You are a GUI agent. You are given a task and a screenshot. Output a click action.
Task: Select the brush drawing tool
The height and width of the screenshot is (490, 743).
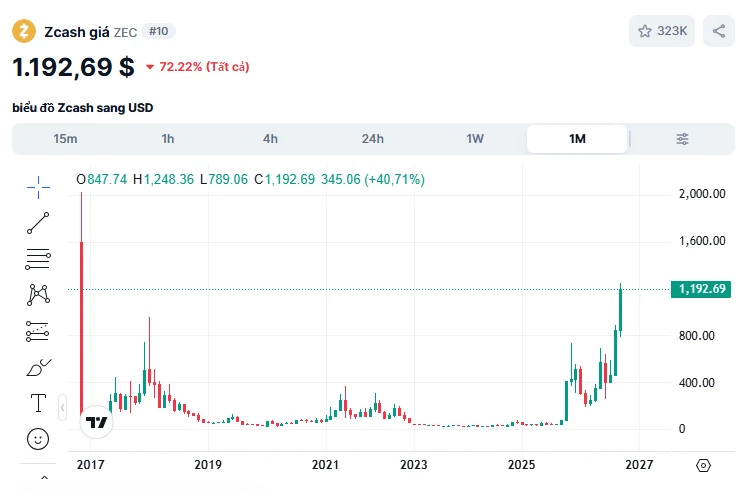click(x=38, y=367)
